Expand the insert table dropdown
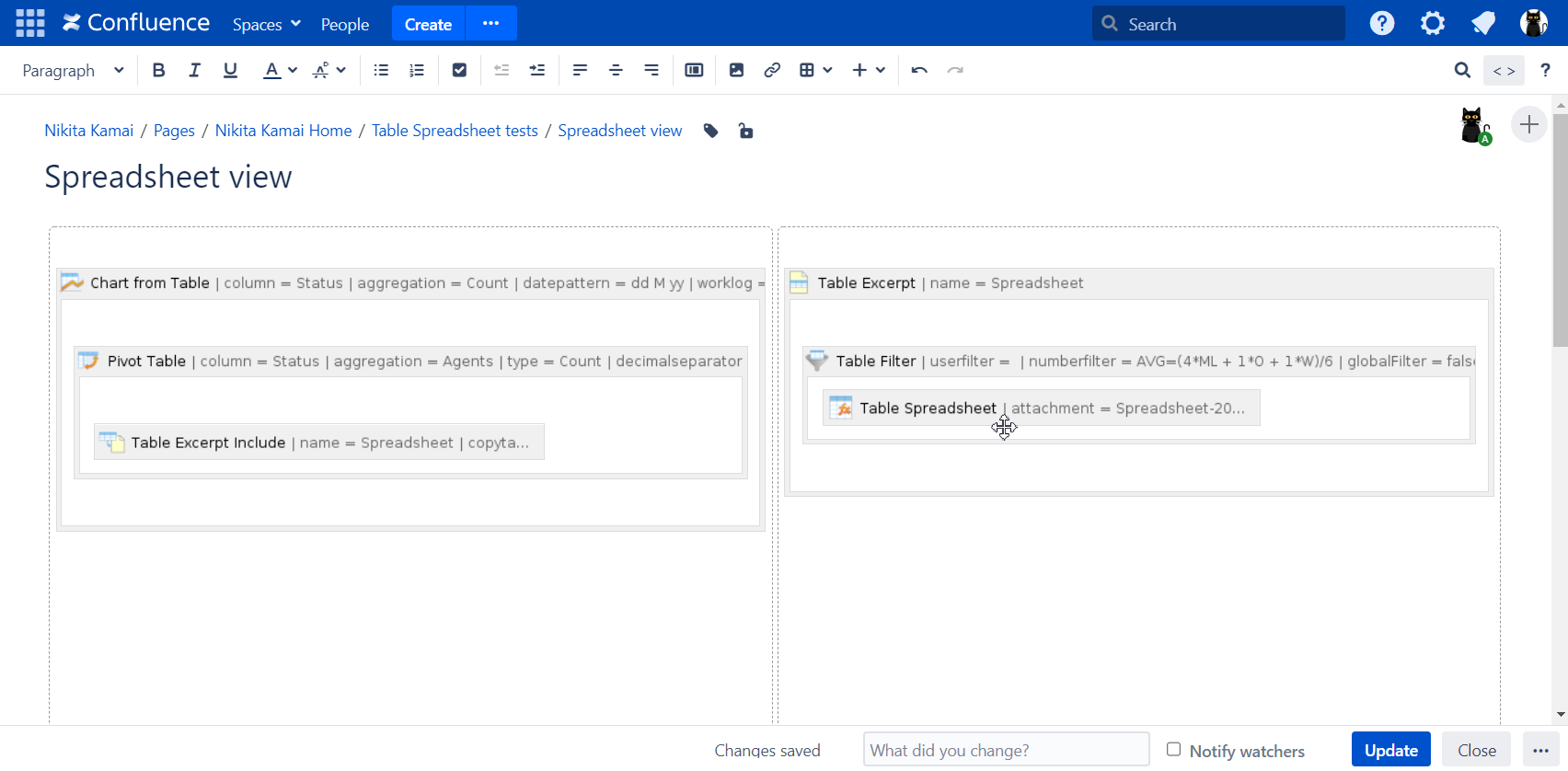Image resolution: width=1568 pixels, height=771 pixels. [x=827, y=71]
